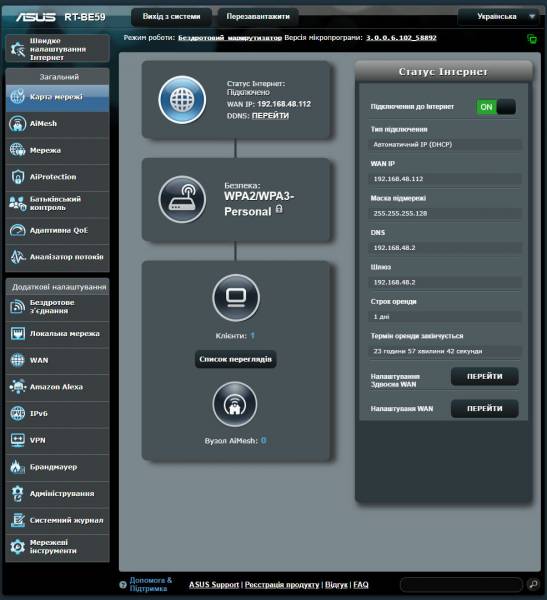Image resolution: width=547 pixels, height=600 pixels.
Task: Open Системний журнал menu entry
Action: tap(57, 520)
